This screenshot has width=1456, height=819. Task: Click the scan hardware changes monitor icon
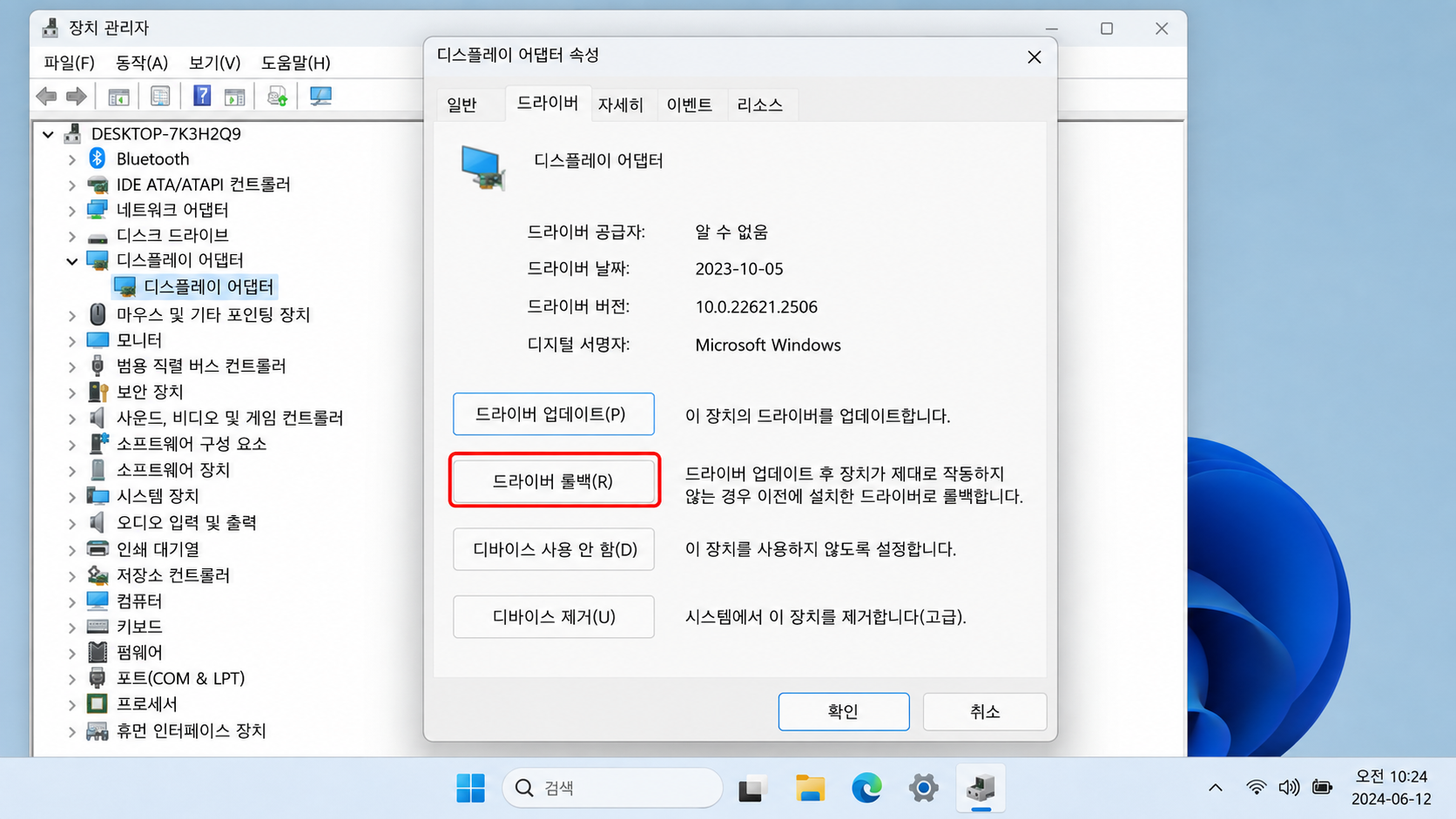[320, 96]
